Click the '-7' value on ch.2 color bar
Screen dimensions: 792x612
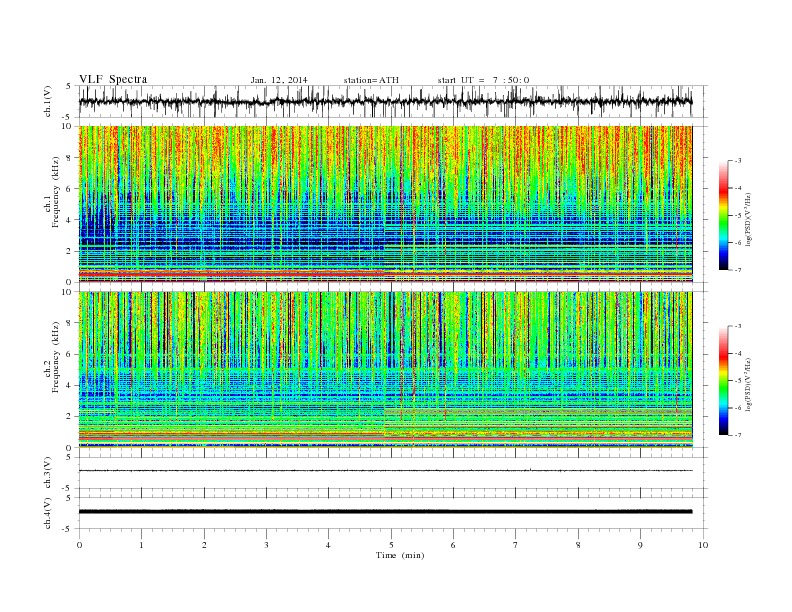click(737, 435)
